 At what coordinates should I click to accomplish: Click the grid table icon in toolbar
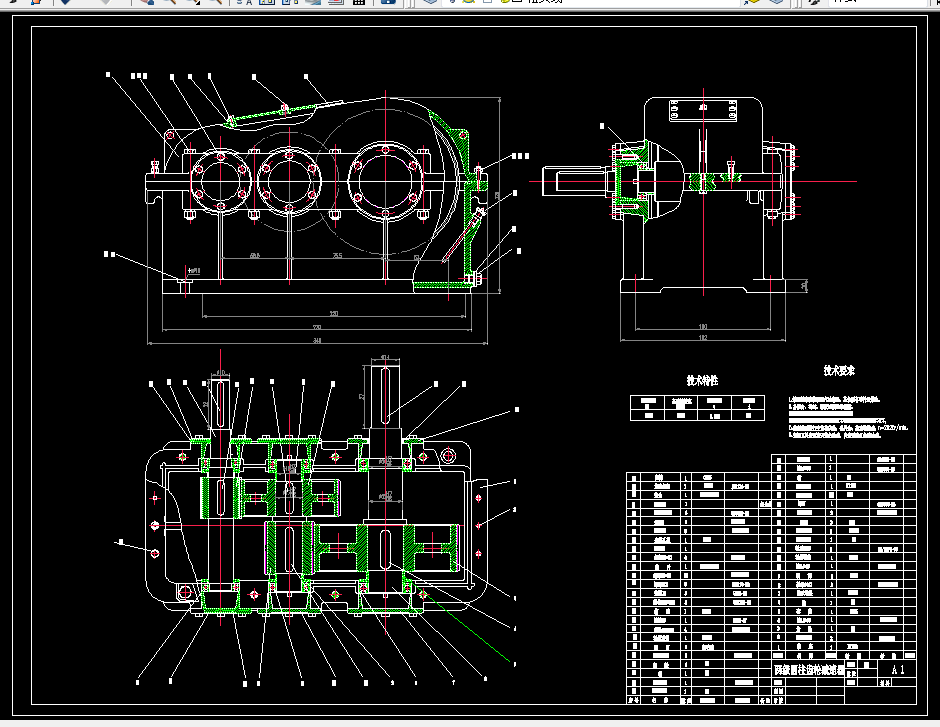358,2
